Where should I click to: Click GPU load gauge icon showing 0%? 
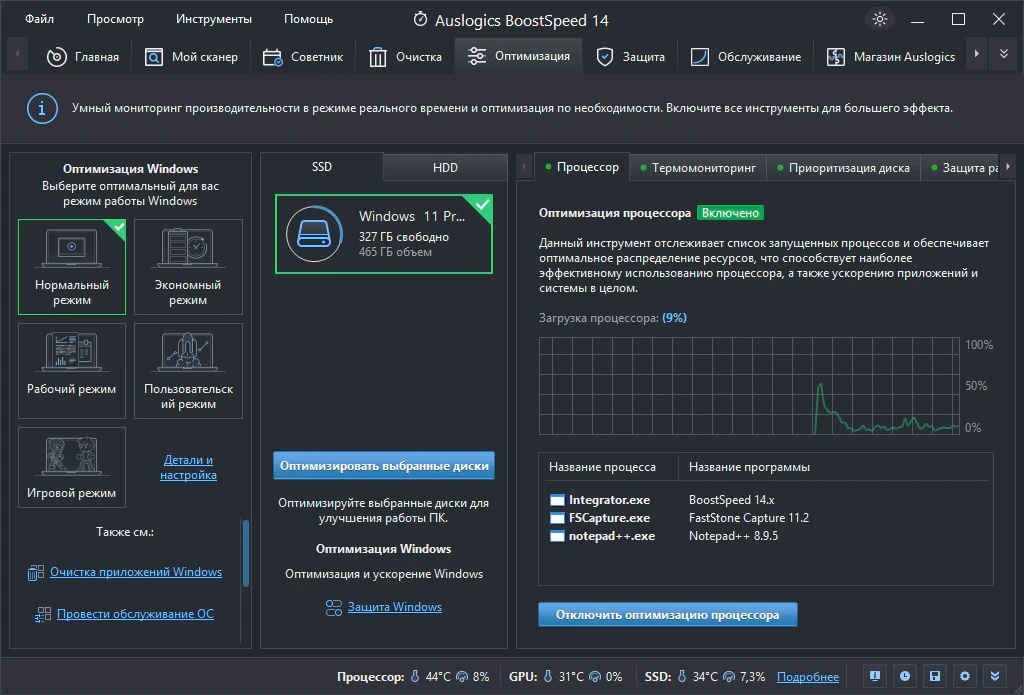coord(595,677)
